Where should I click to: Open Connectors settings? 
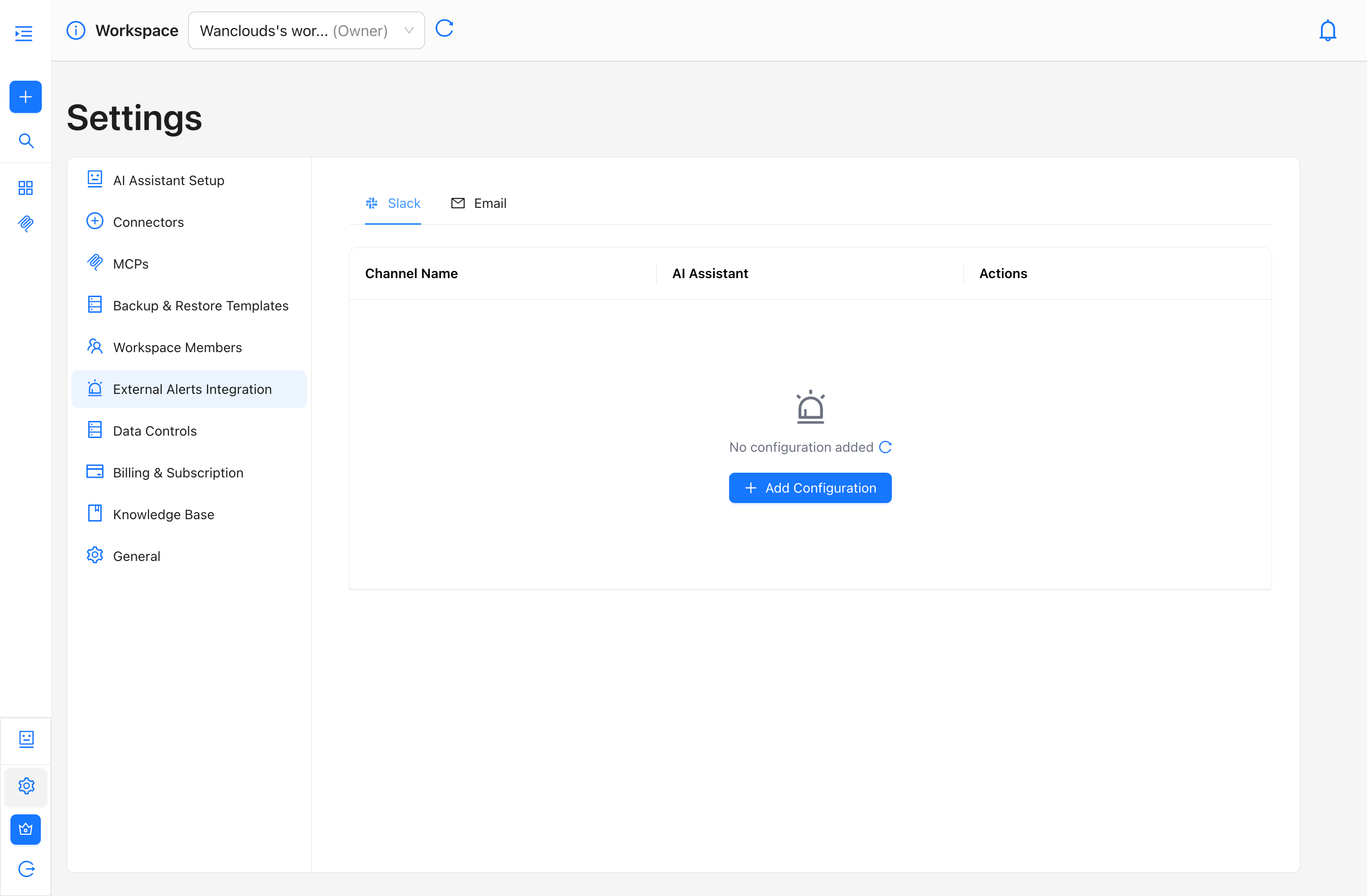tap(148, 222)
